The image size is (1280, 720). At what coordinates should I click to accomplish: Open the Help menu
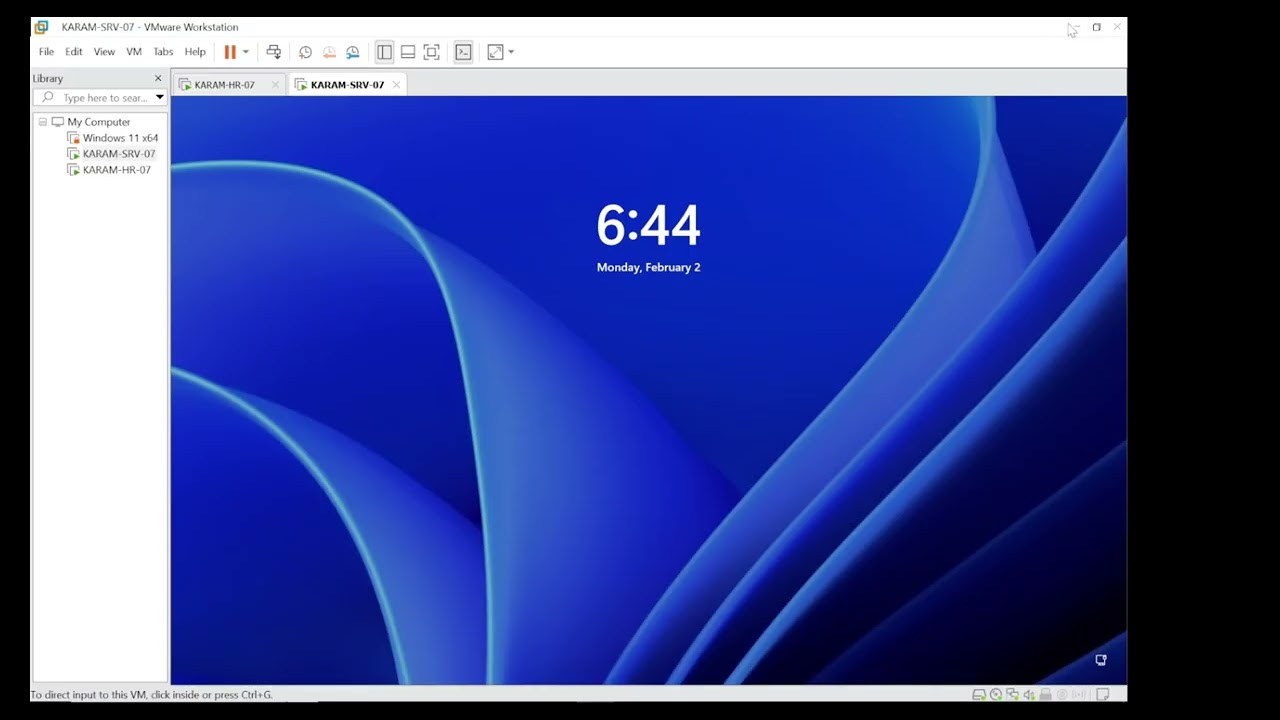coord(195,52)
